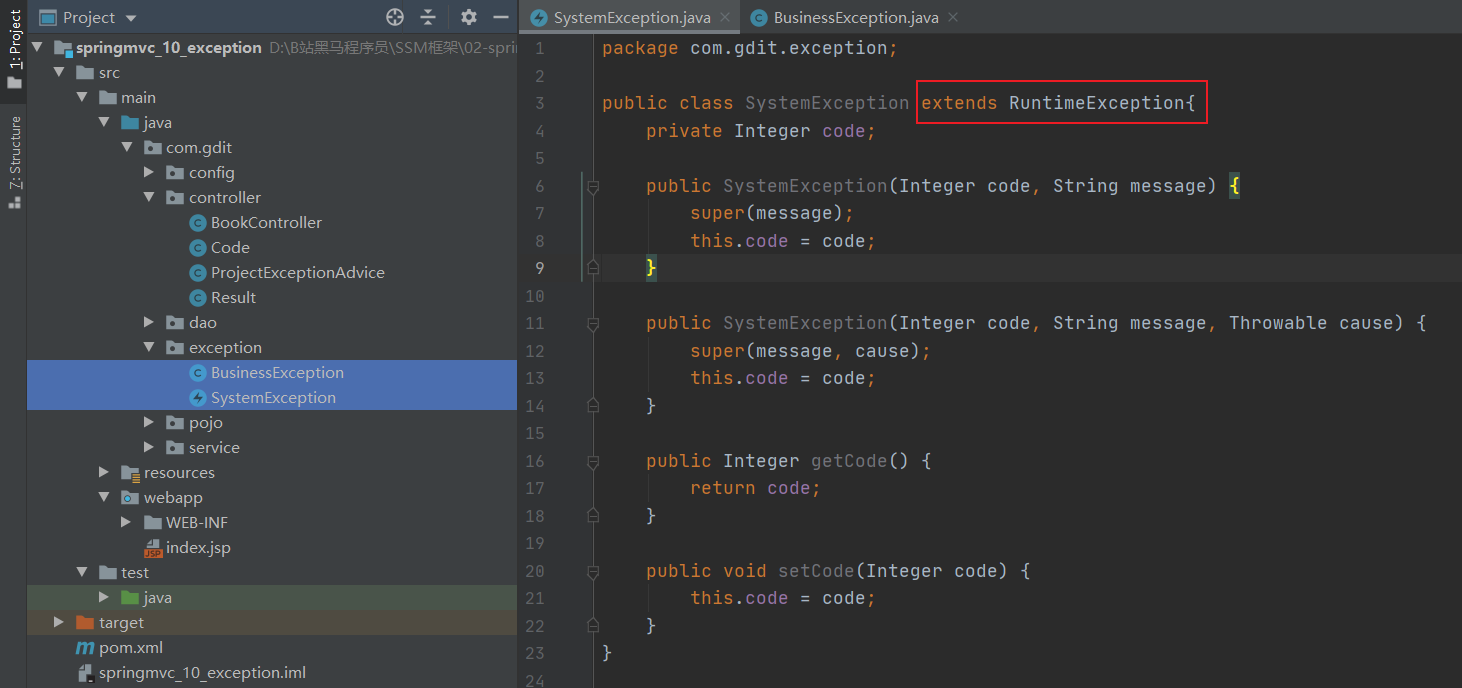Expand the config package
This screenshot has height=688, width=1462.
coord(149,172)
